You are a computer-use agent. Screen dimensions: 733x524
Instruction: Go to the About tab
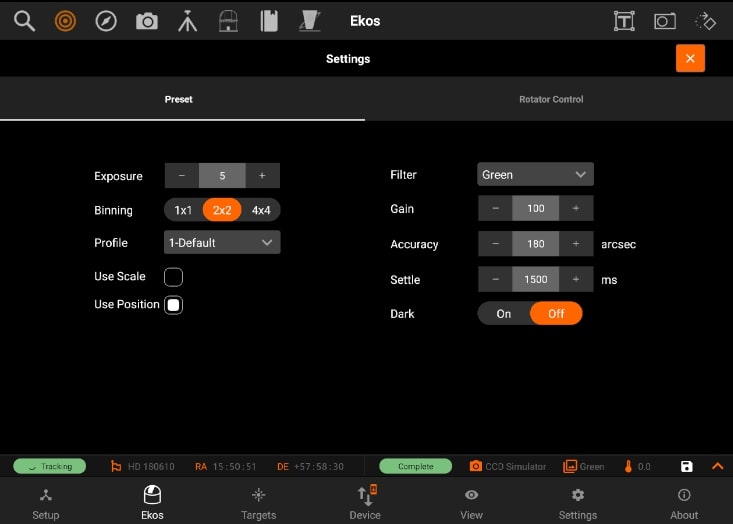tap(684, 504)
